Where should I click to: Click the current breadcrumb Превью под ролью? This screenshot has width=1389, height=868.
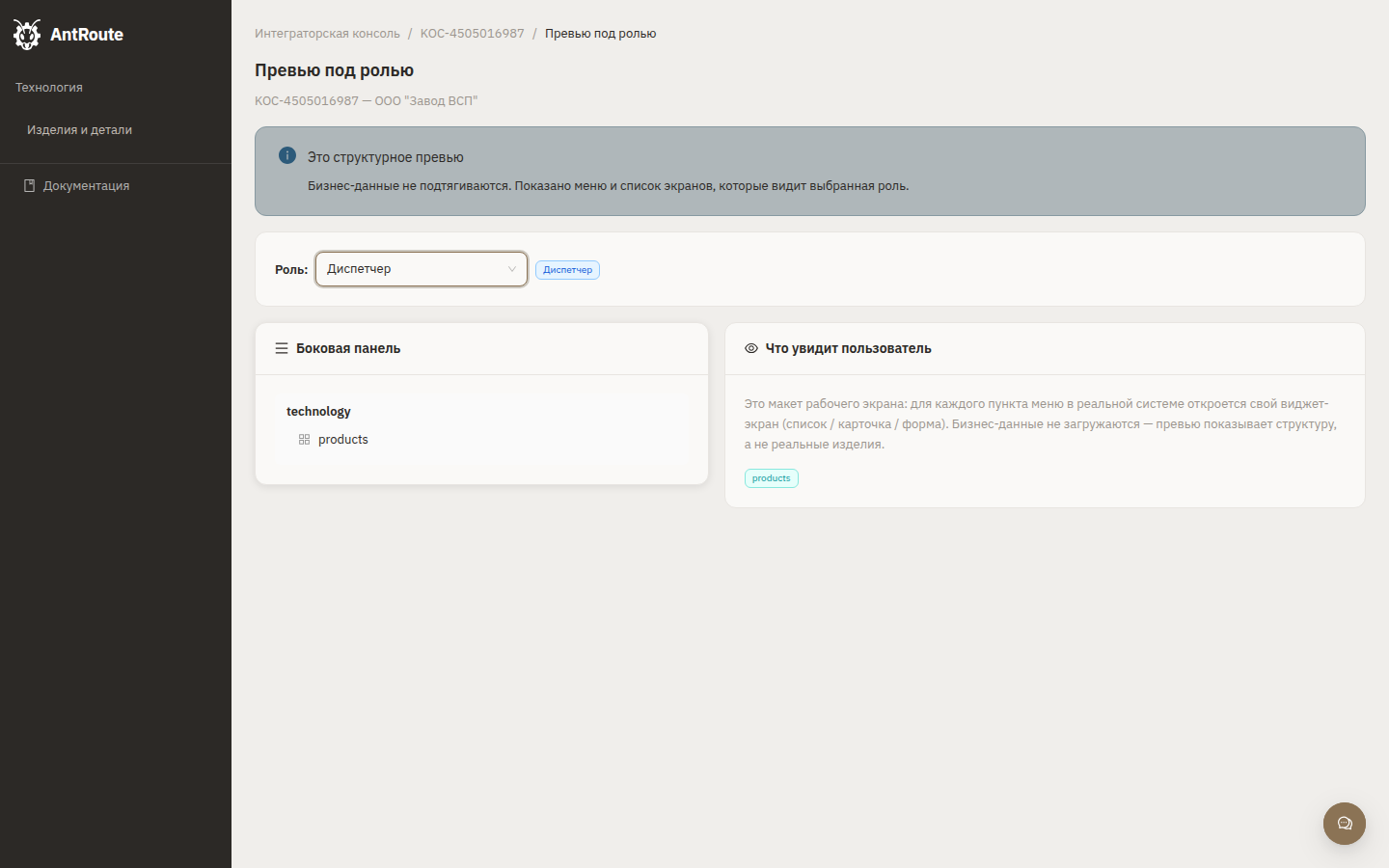[x=600, y=33]
